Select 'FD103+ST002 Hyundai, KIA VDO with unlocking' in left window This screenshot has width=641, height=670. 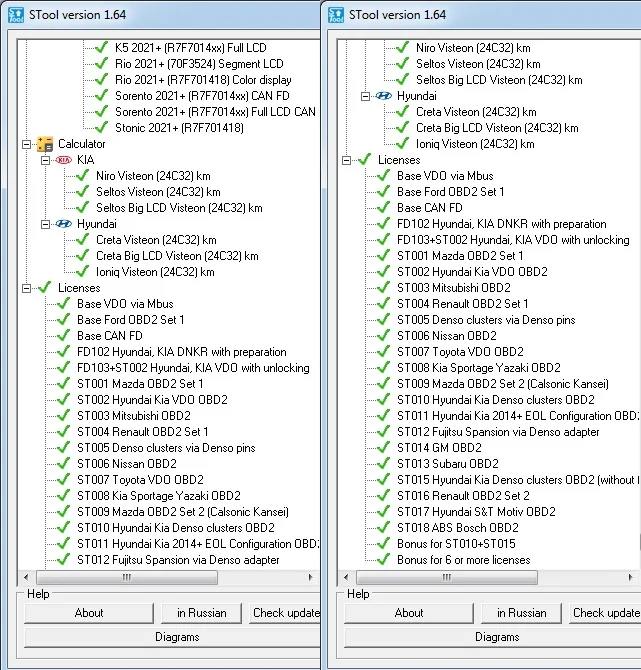pos(193,367)
